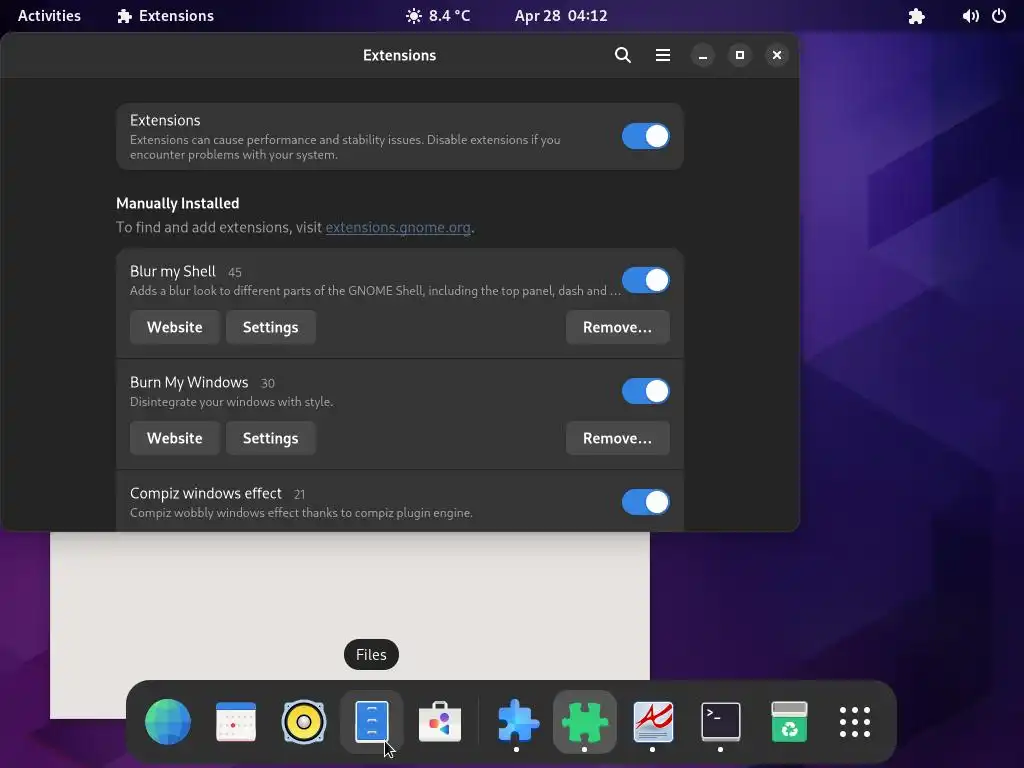Click the puzzle piece icon in top panel
The width and height of the screenshot is (1024, 768).
pos(916,16)
